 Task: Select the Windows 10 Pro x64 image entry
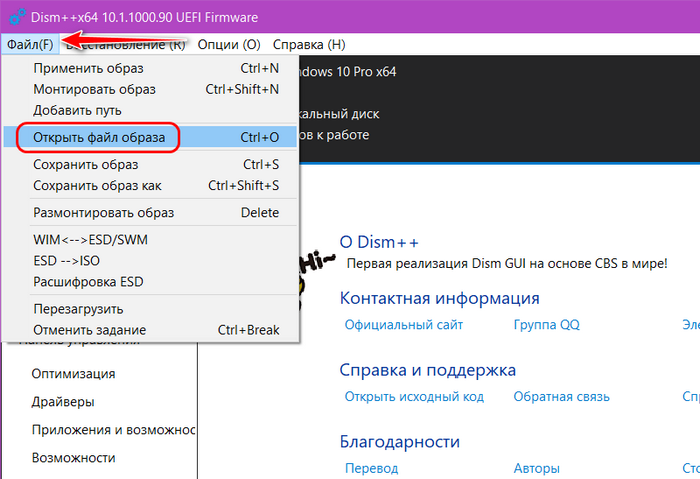pyautogui.click(x=347, y=72)
